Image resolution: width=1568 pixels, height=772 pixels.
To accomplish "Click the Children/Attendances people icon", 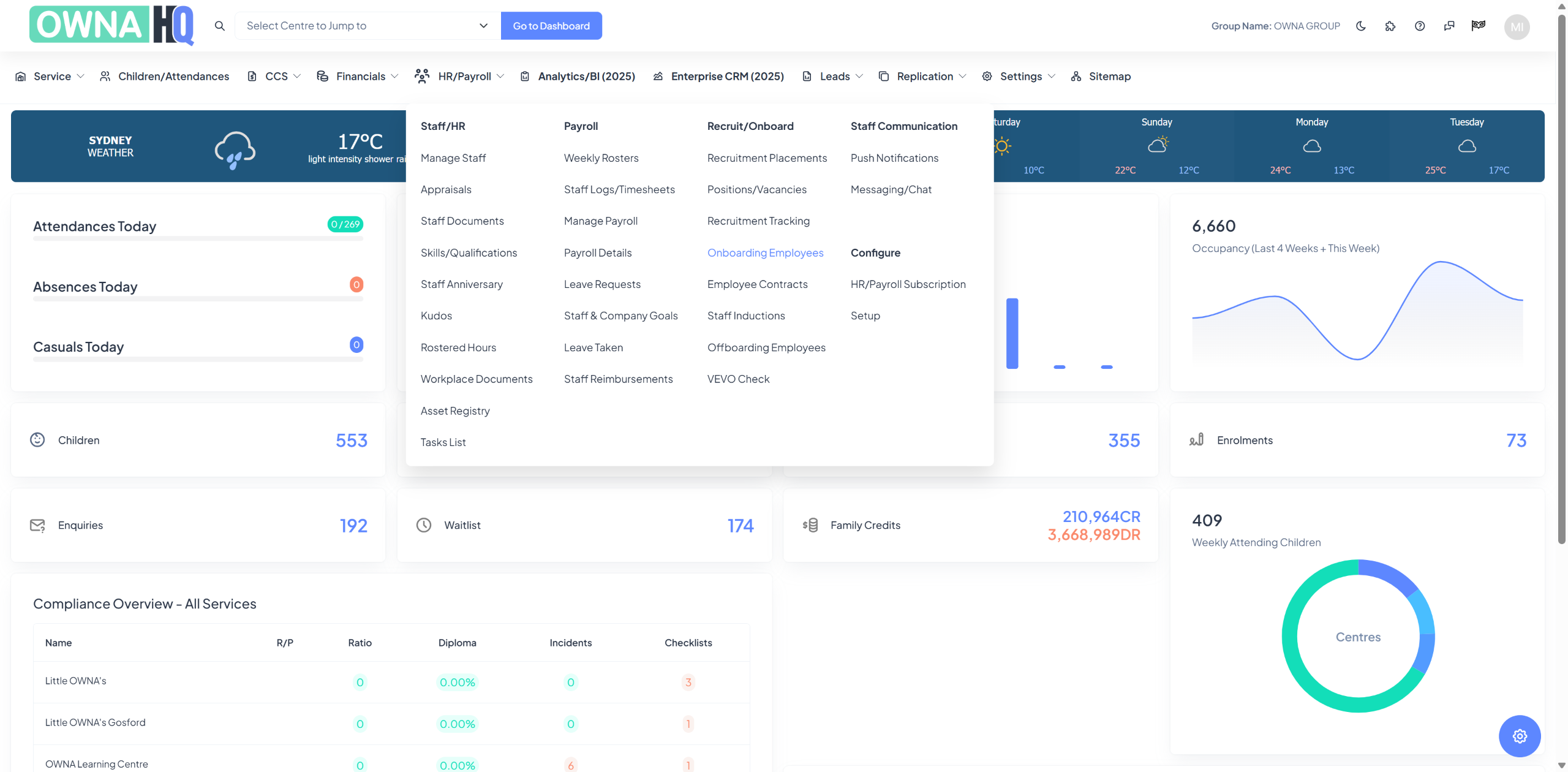I will (105, 76).
